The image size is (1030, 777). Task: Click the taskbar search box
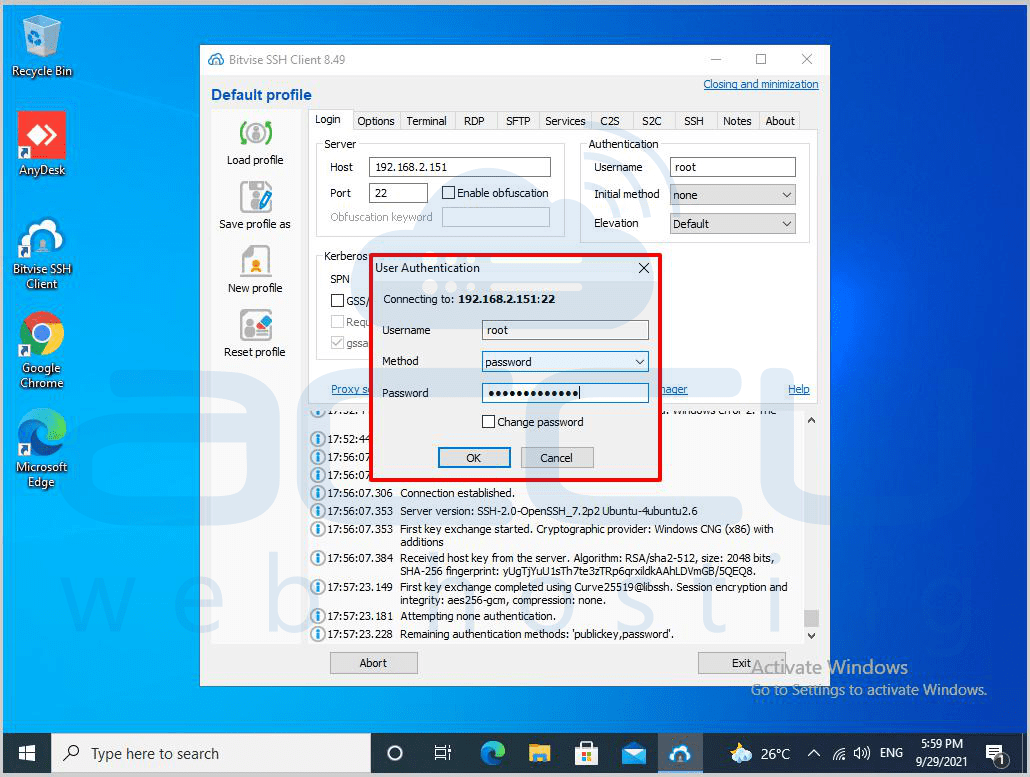click(x=211, y=753)
